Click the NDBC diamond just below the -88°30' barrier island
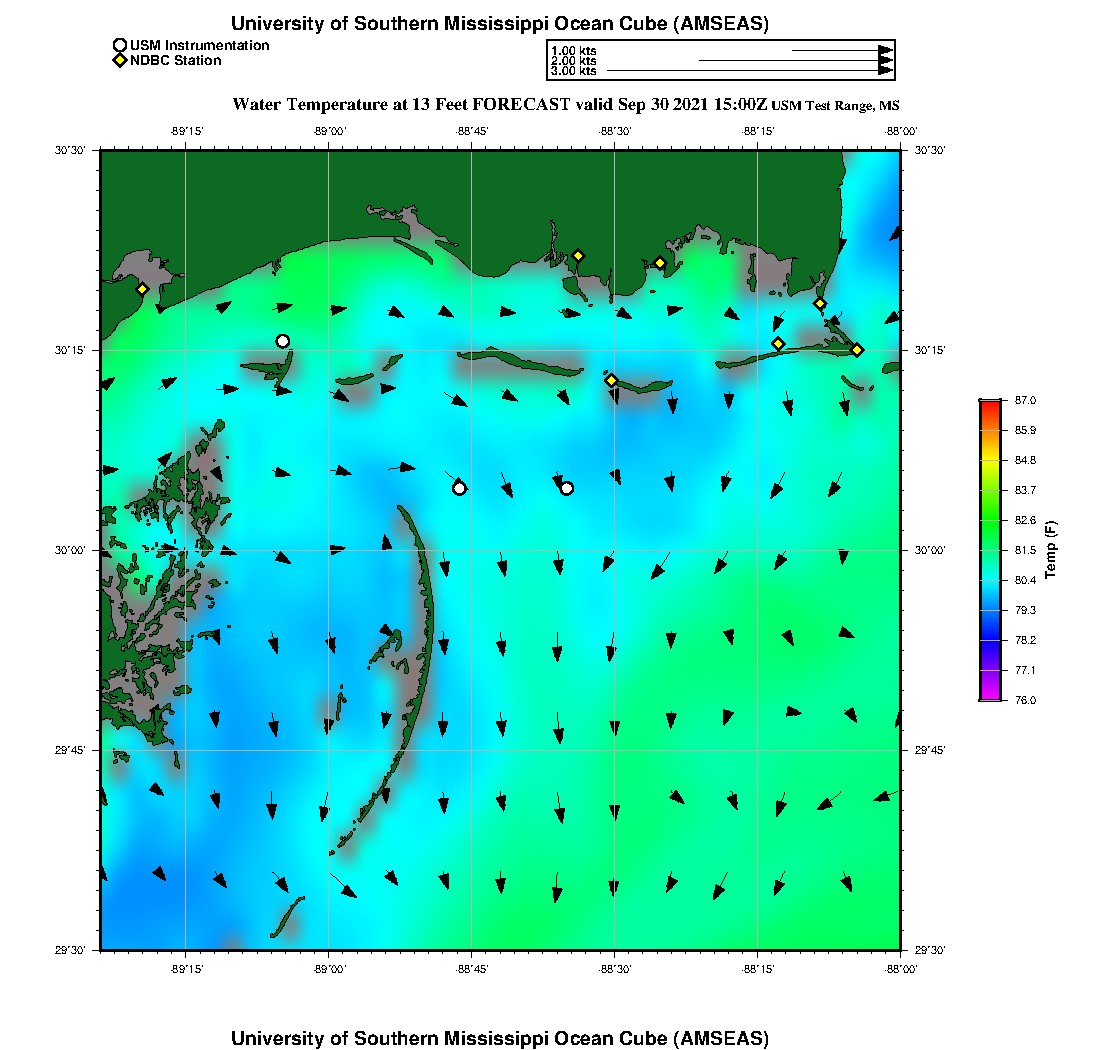The height and width of the screenshot is (1050, 1100). [611, 380]
